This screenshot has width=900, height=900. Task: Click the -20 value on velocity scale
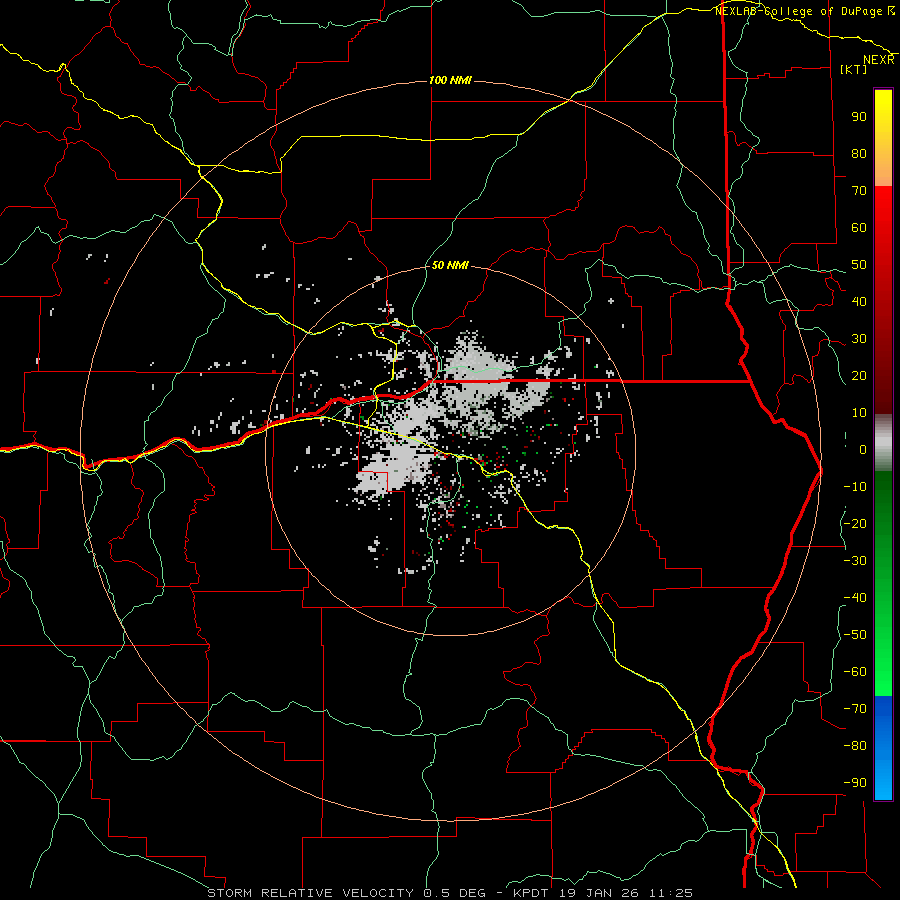855,524
